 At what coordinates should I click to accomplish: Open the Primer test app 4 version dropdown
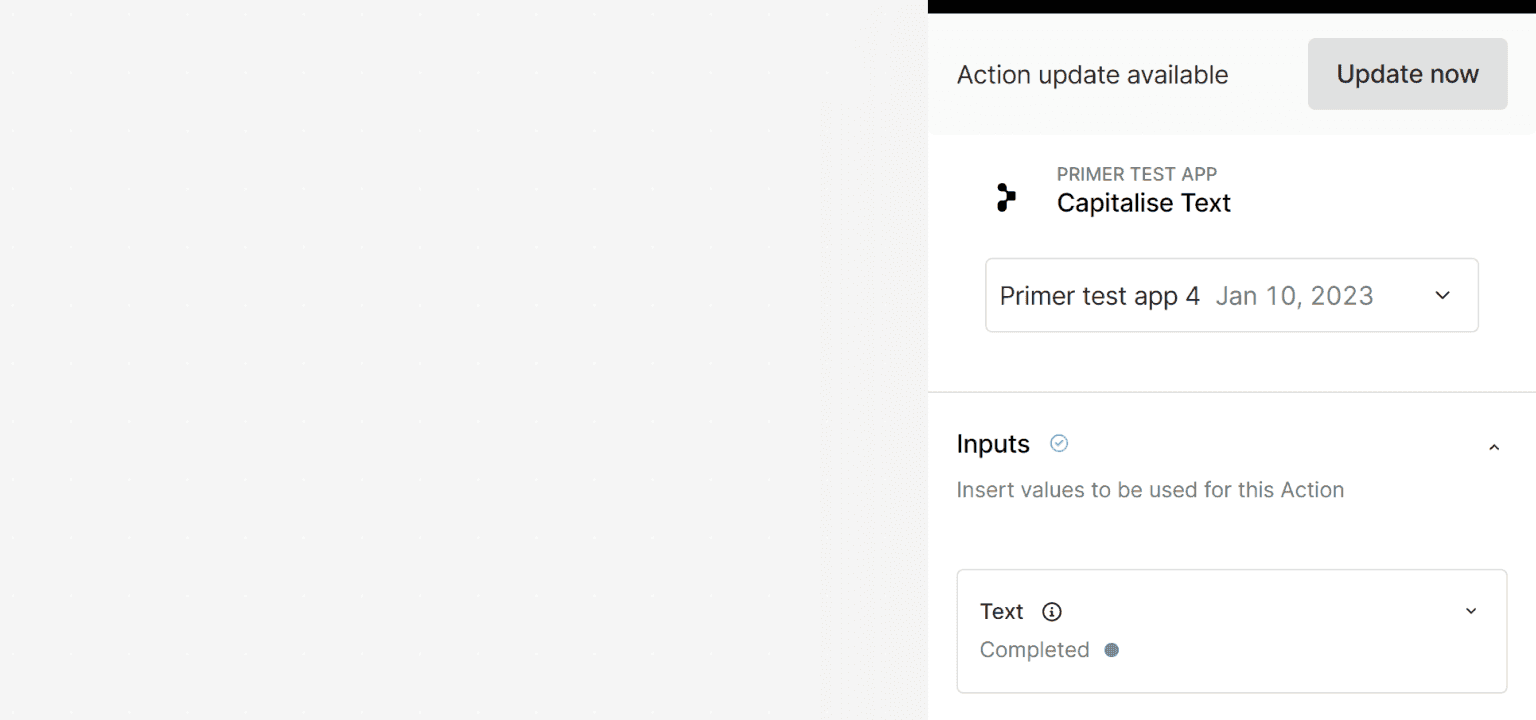coord(1231,295)
